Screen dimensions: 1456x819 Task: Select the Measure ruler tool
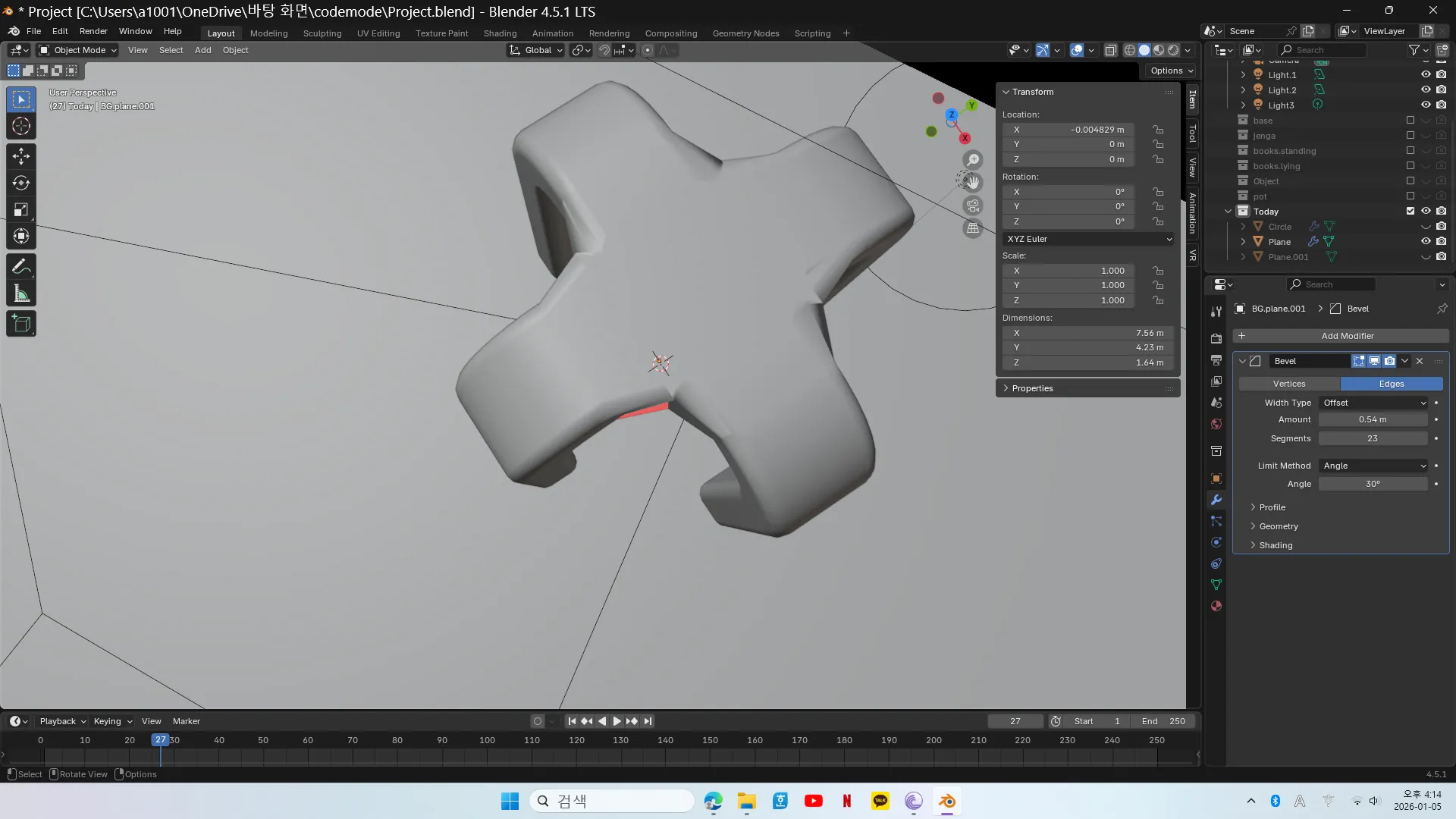point(21,294)
